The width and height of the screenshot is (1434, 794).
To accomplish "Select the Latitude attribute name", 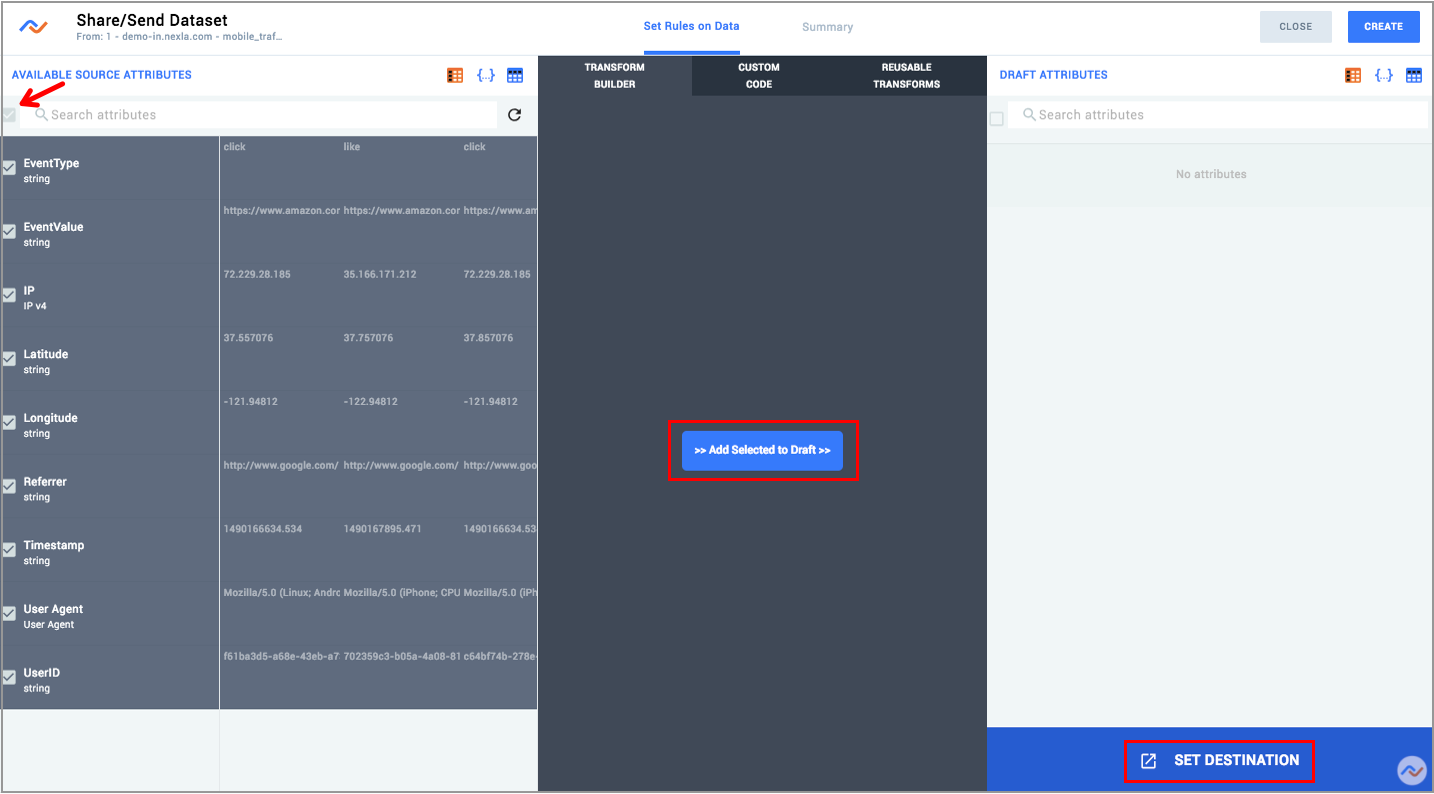I will (x=46, y=354).
